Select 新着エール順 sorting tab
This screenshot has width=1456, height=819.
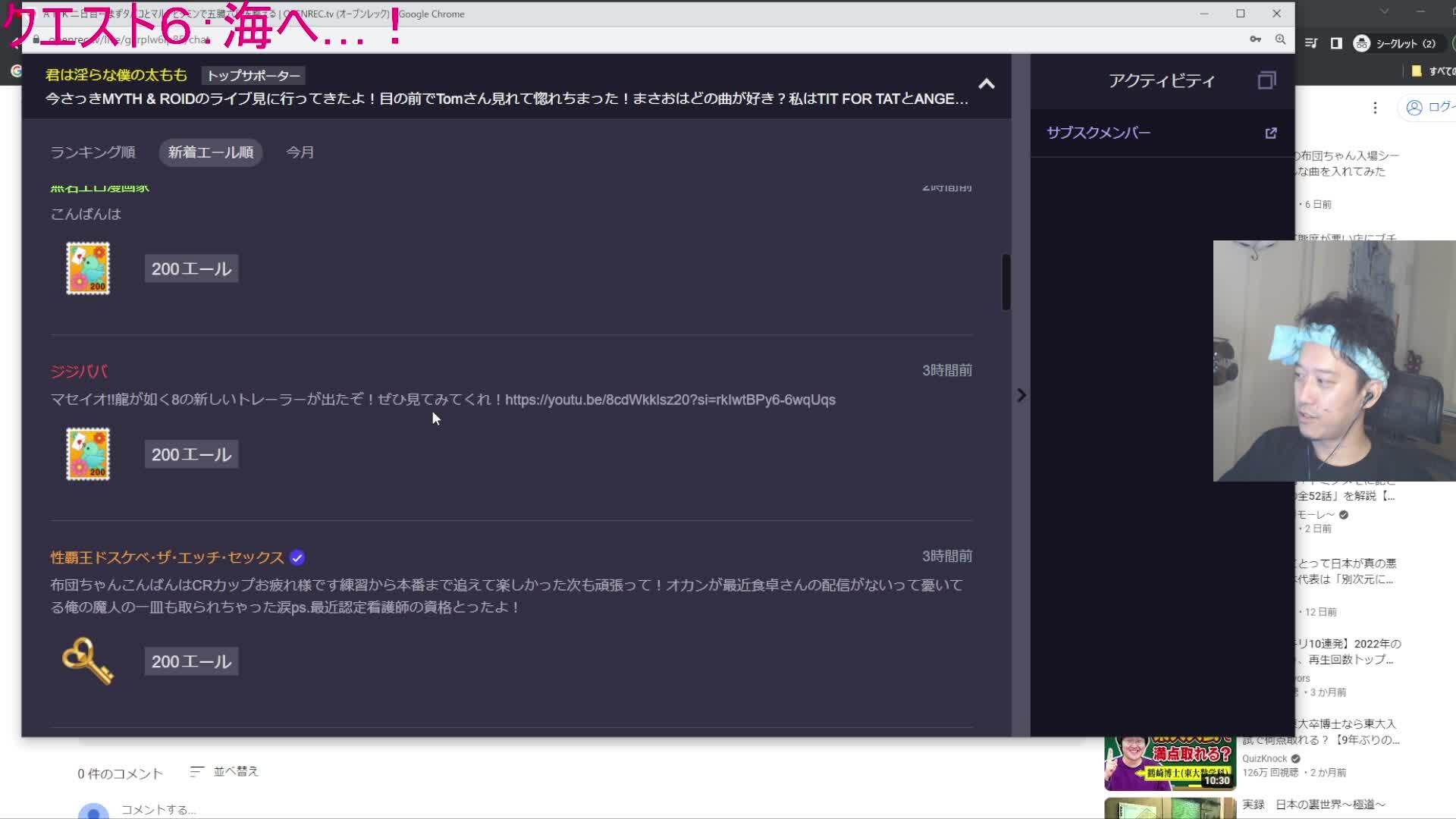pos(211,152)
